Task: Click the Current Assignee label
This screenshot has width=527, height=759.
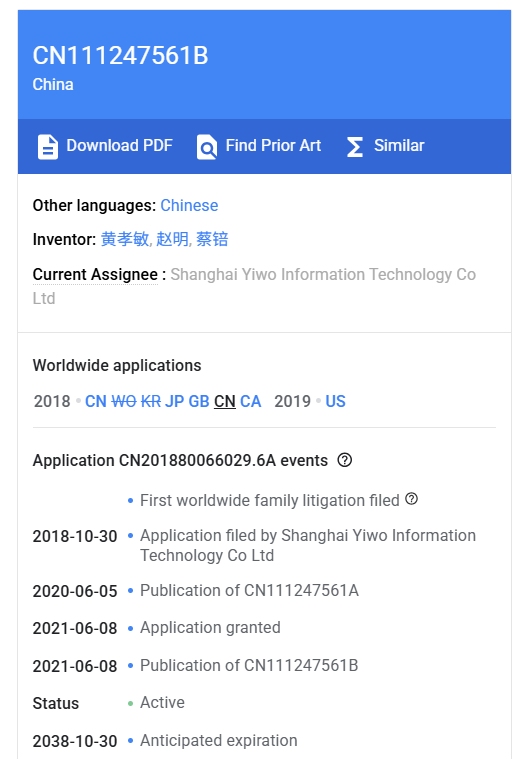Action: coord(95,274)
